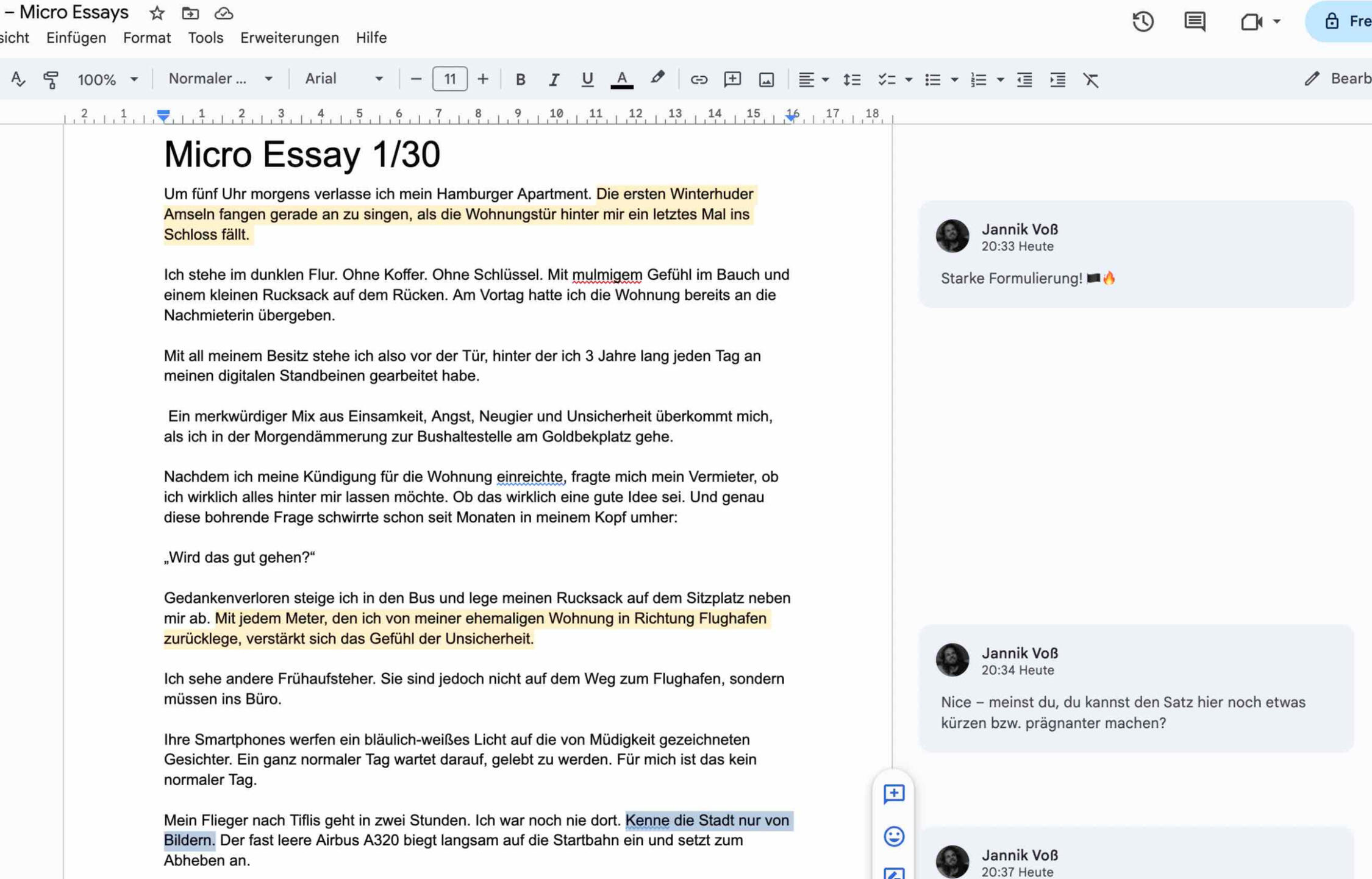Toggle bold formatting
The height and width of the screenshot is (879, 1372).
click(520, 79)
